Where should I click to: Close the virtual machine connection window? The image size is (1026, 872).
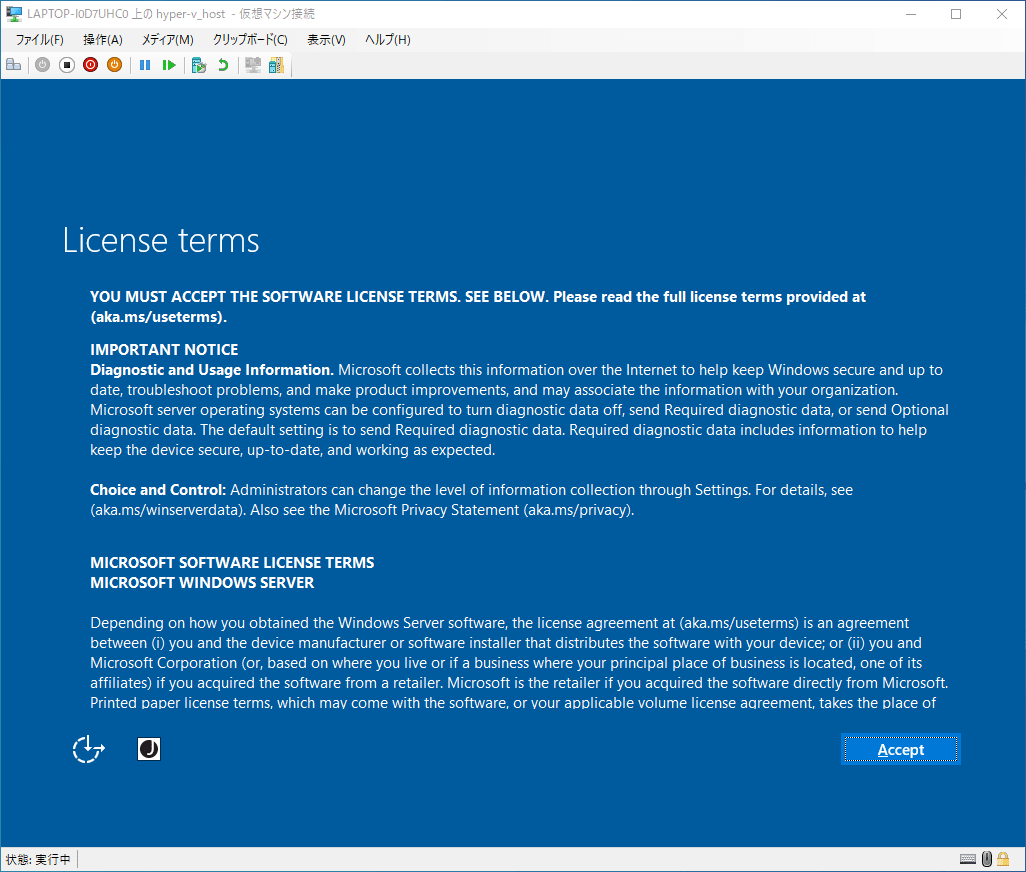click(x=1002, y=14)
